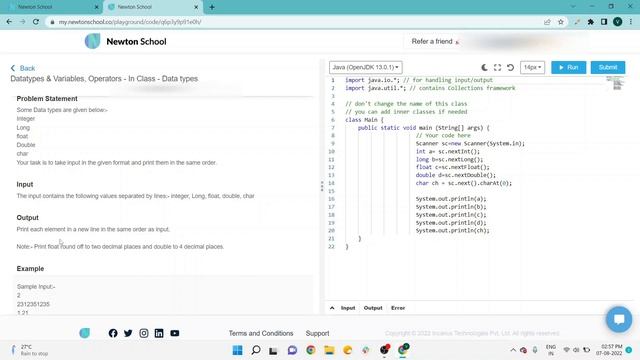Image resolution: width=640 pixels, height=360 pixels.
Task: Open the Support link
Action: (x=317, y=333)
